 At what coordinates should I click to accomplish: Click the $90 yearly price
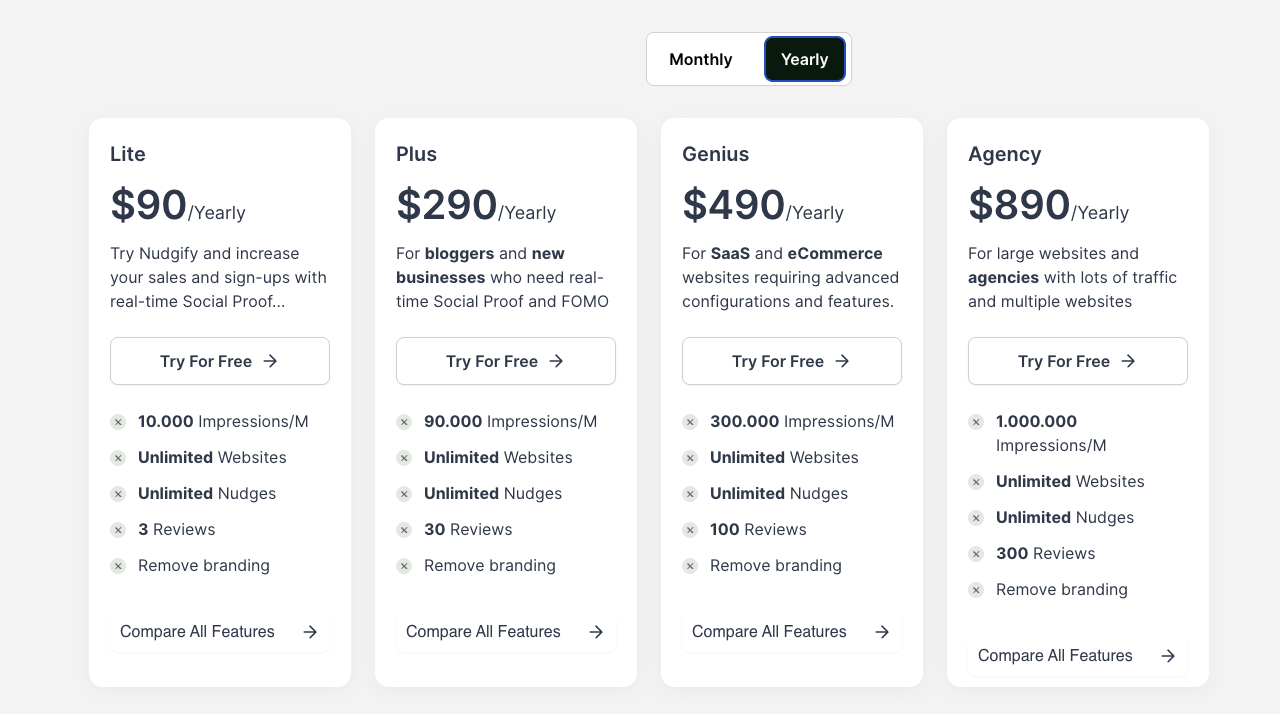177,205
